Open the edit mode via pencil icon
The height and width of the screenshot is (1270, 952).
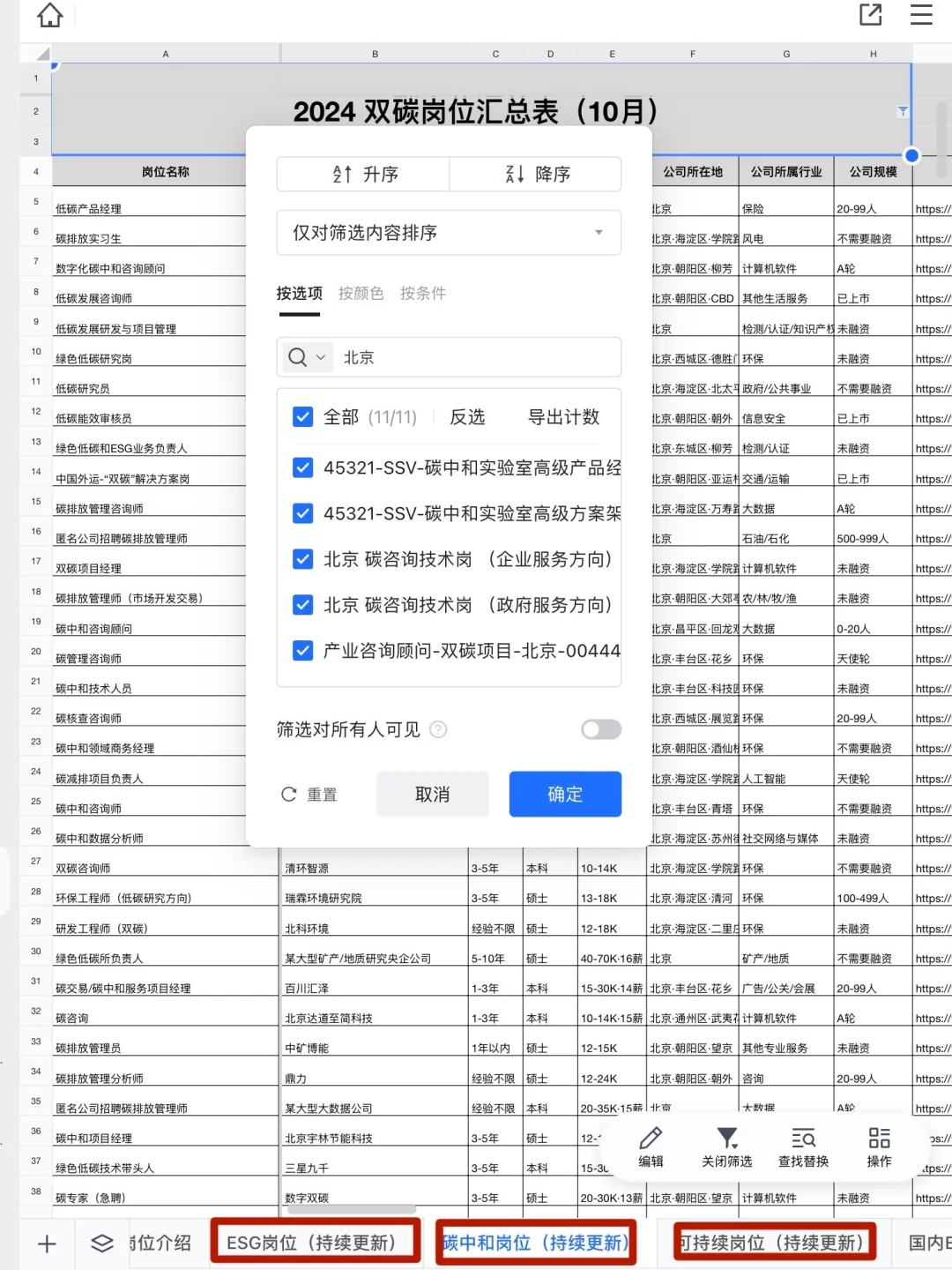651,1147
